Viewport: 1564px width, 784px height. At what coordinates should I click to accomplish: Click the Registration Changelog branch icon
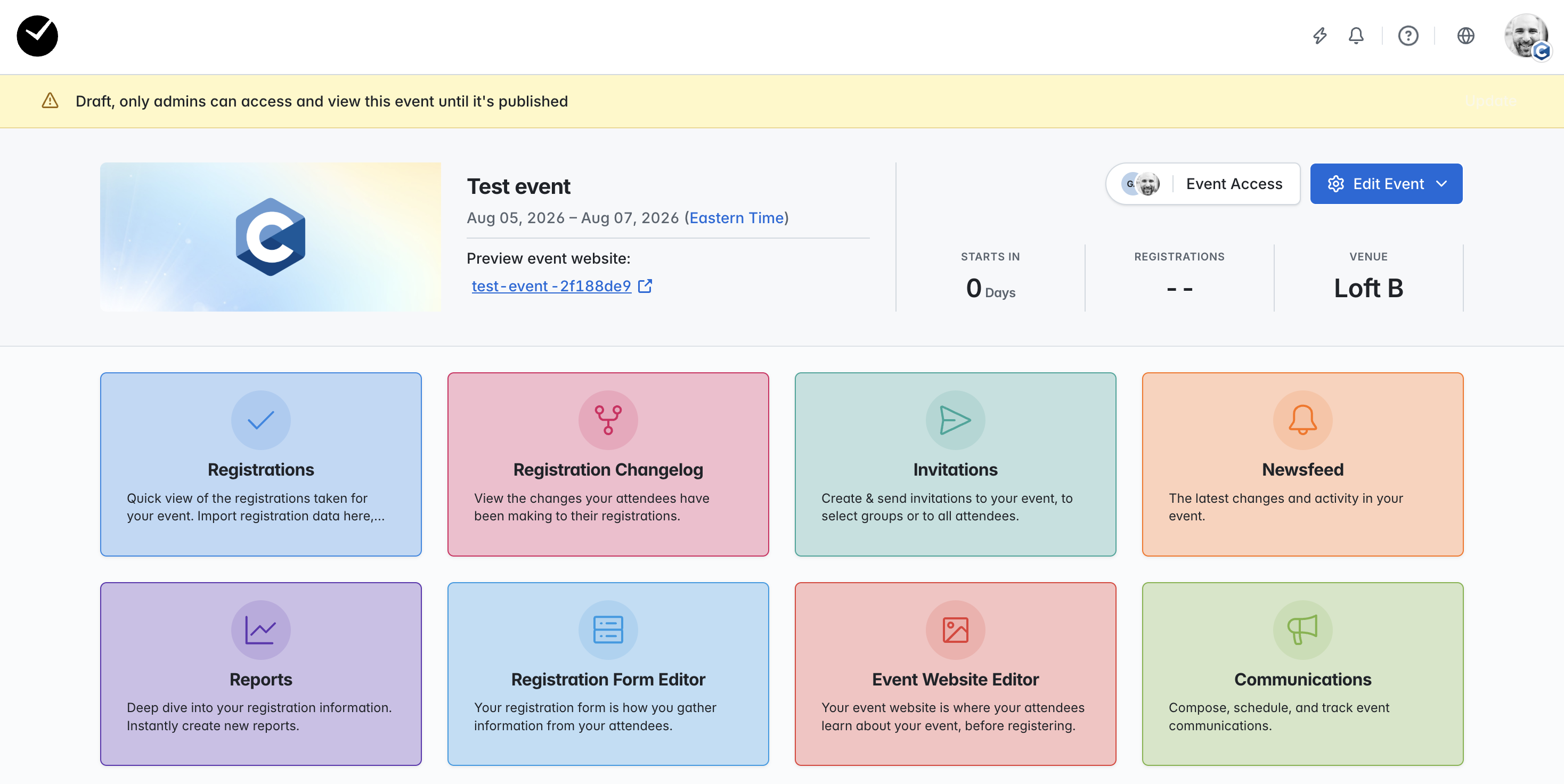(x=608, y=420)
